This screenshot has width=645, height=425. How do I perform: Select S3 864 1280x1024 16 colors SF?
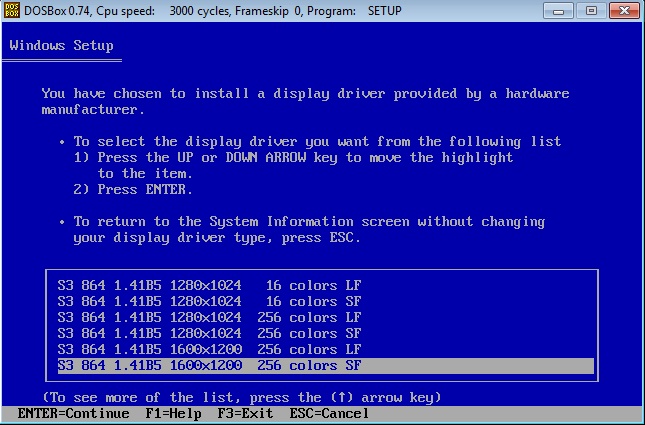(209, 302)
